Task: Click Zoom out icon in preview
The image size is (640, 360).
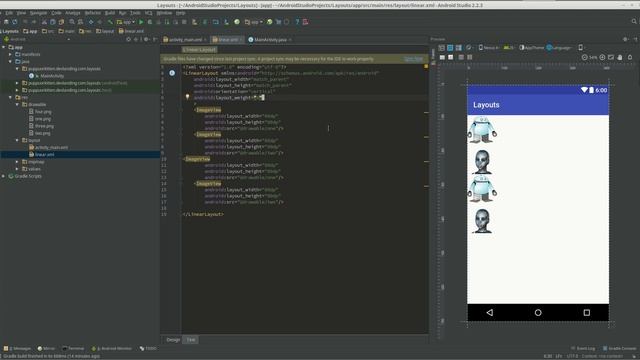Action: click(x=584, y=58)
